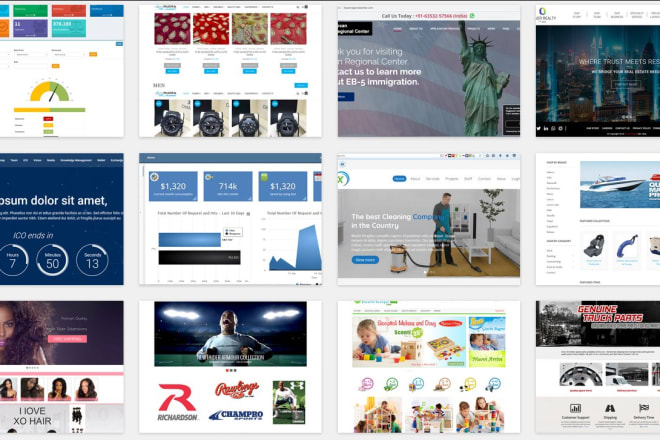Click the yellow-green gauge chart on the dashboard
The image size is (660, 440).
click(x=50, y=91)
